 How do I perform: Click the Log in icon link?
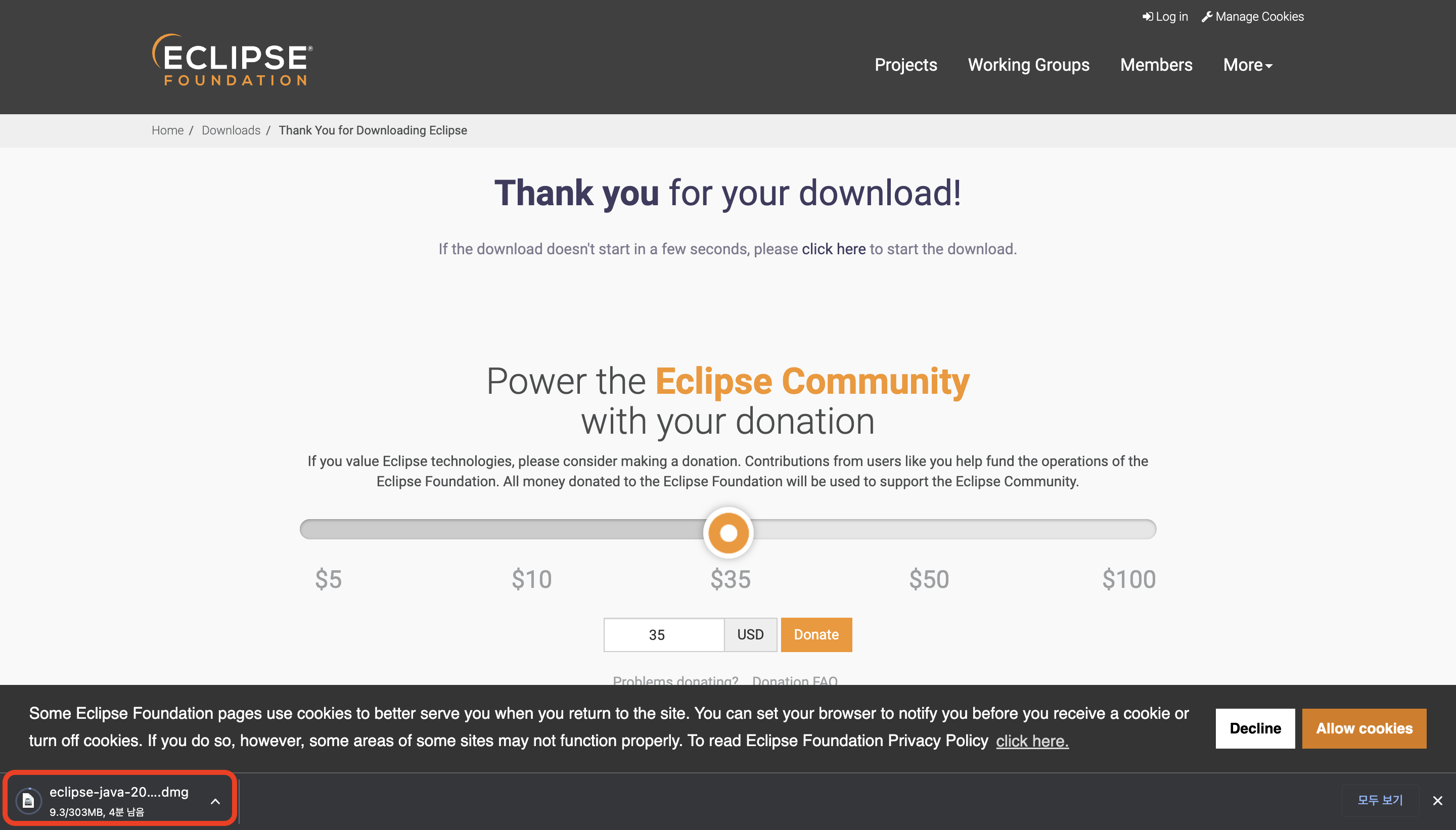[1165, 17]
